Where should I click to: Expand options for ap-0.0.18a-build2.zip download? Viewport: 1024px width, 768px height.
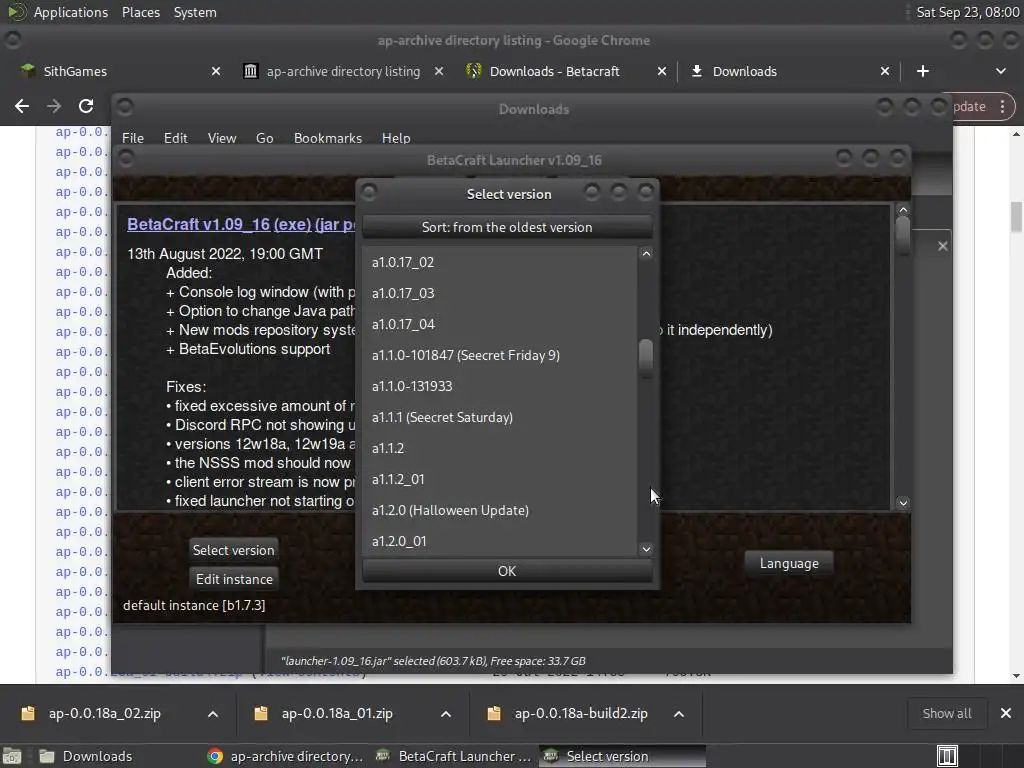679,714
